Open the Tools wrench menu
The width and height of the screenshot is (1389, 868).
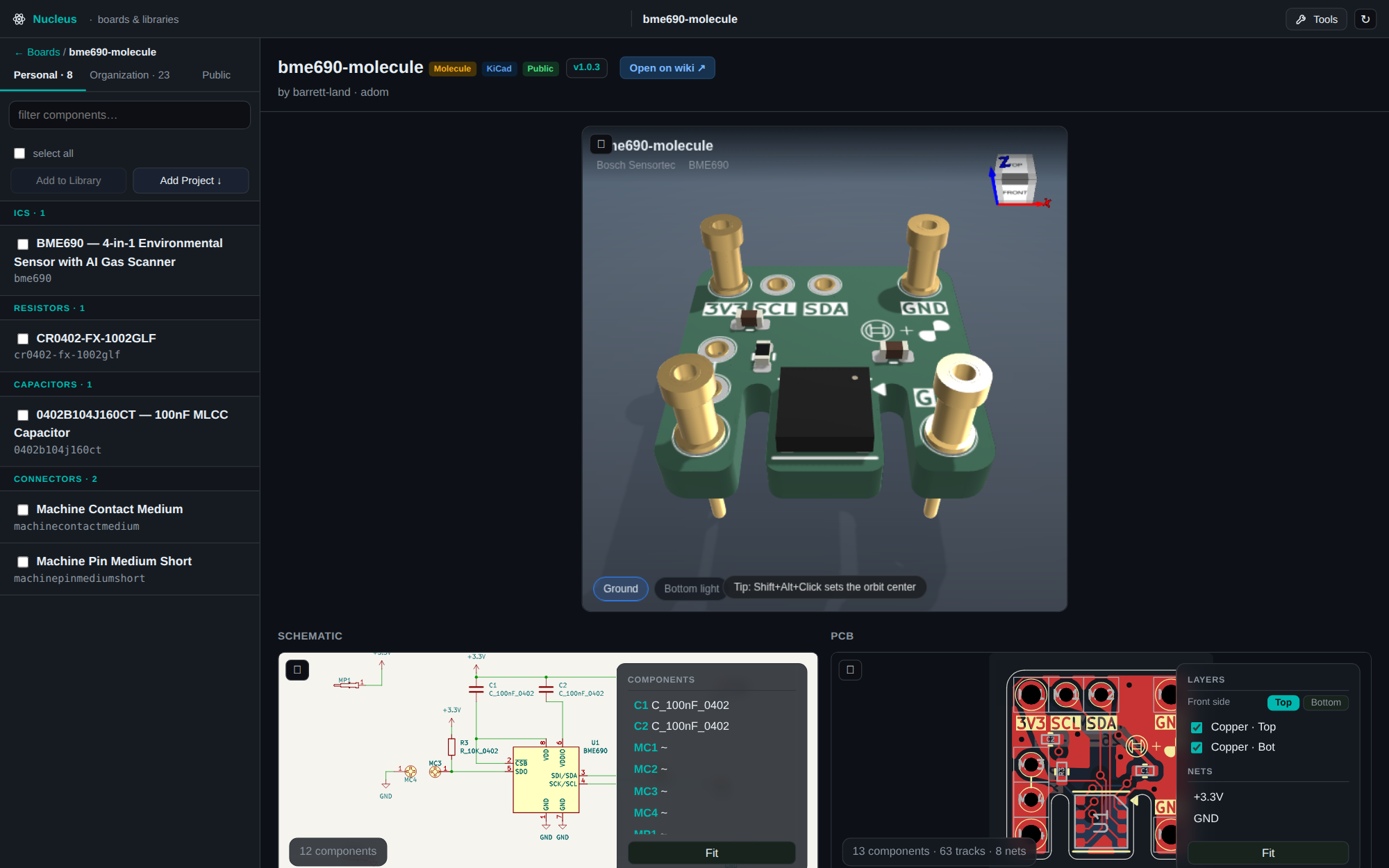1316,19
